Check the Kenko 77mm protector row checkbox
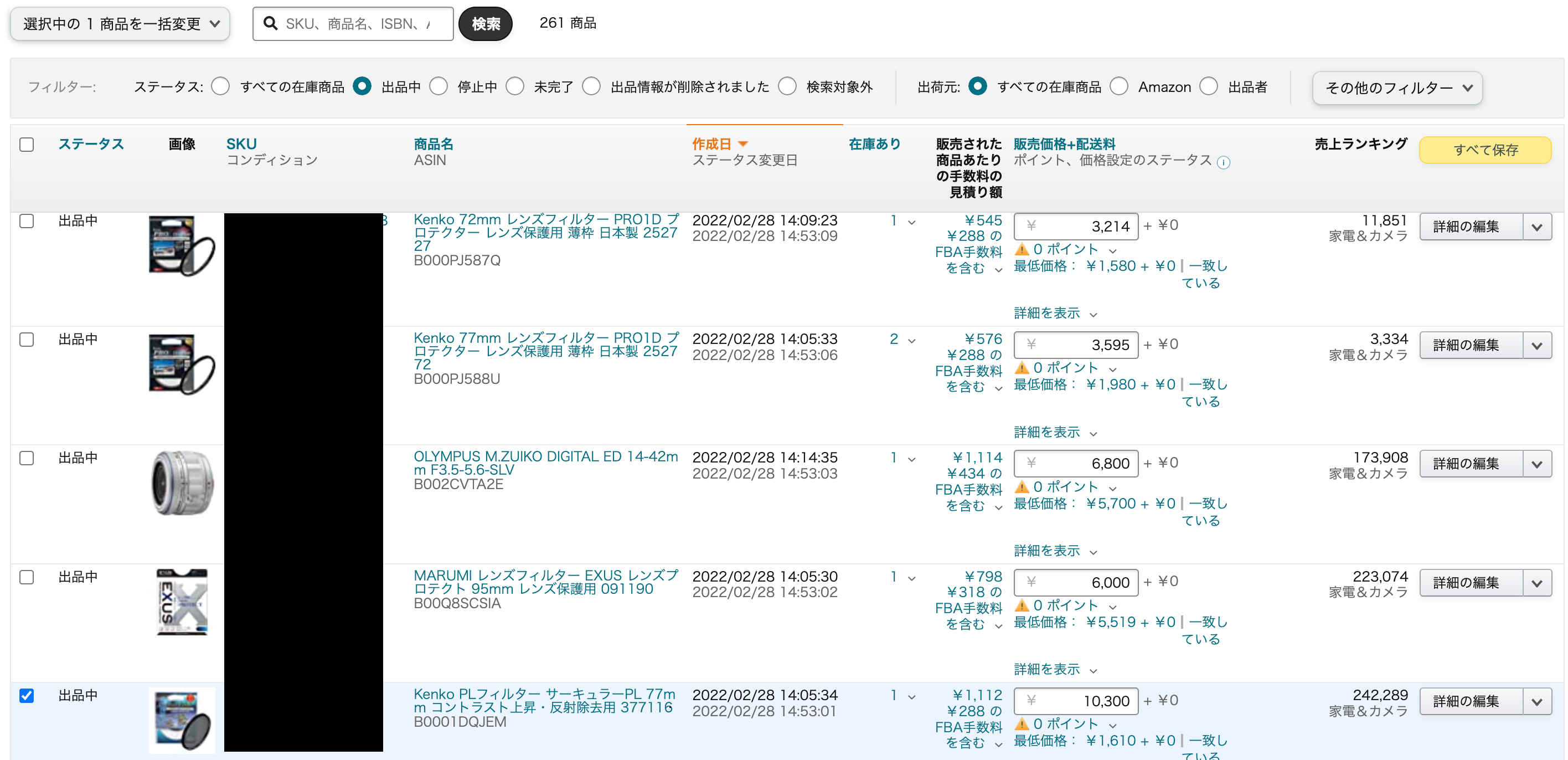 (x=27, y=339)
